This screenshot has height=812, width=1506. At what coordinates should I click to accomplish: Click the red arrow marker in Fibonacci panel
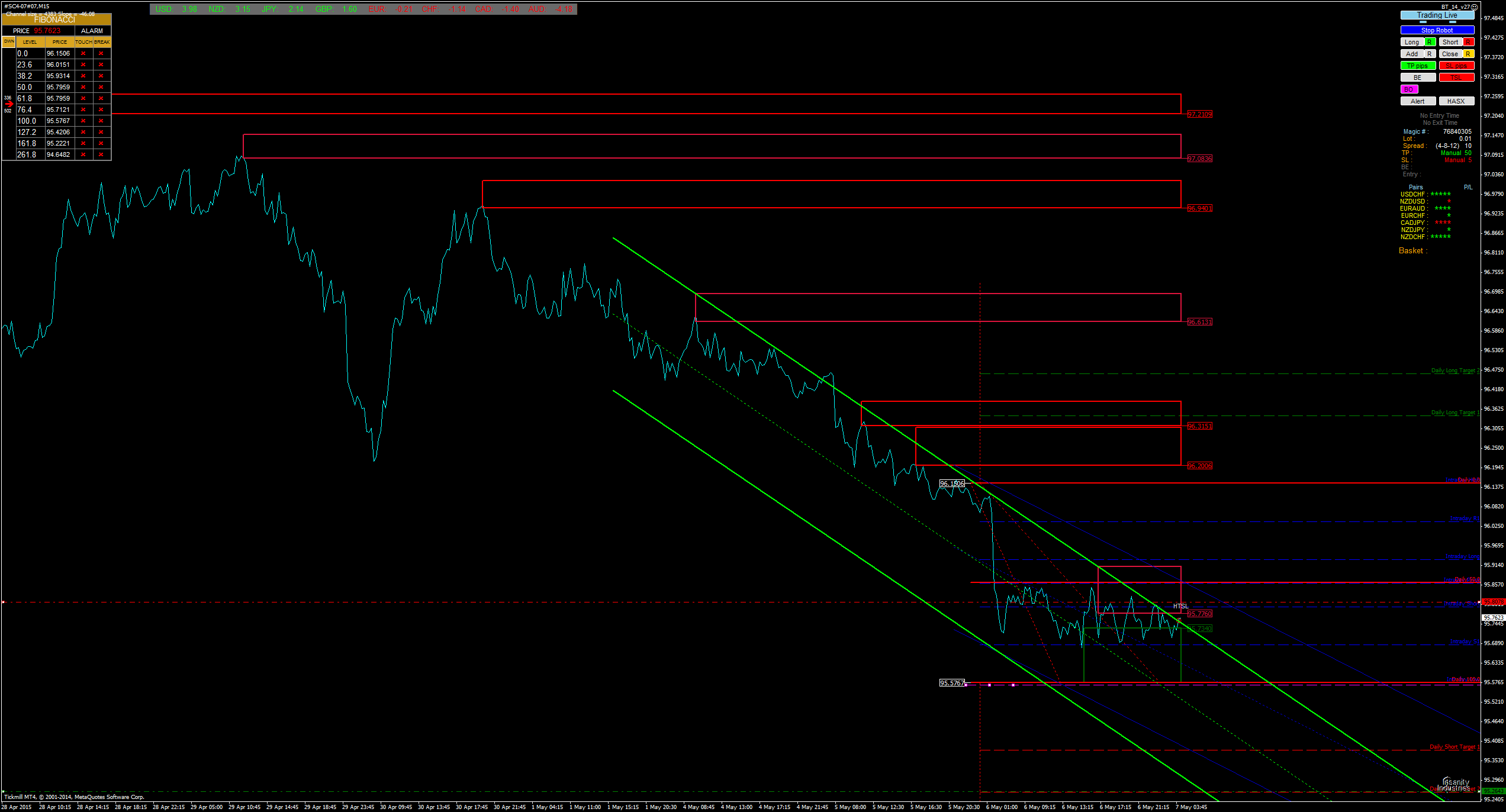click(x=8, y=104)
